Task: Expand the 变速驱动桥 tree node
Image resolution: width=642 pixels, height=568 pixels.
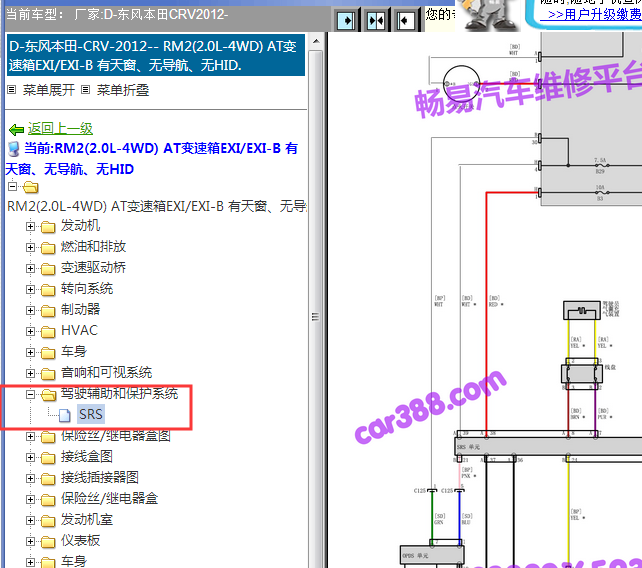Action: click(30, 268)
